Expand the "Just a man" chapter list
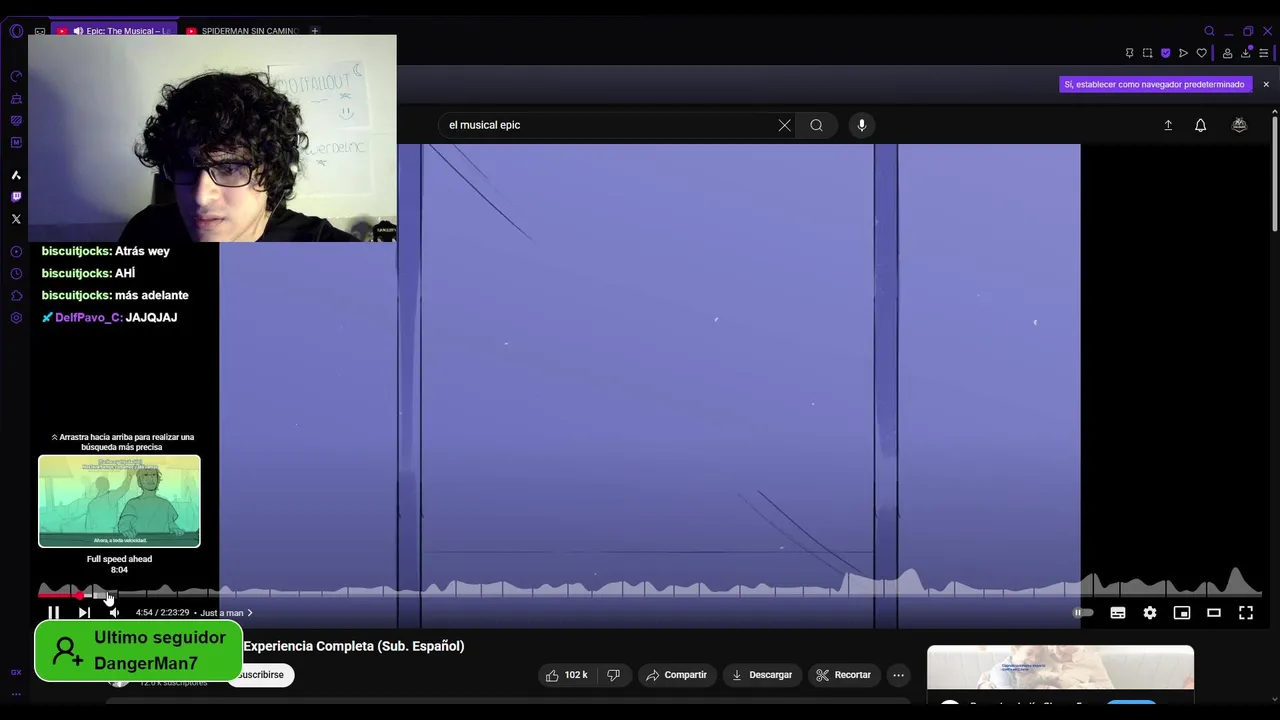1280x720 pixels. click(227, 613)
